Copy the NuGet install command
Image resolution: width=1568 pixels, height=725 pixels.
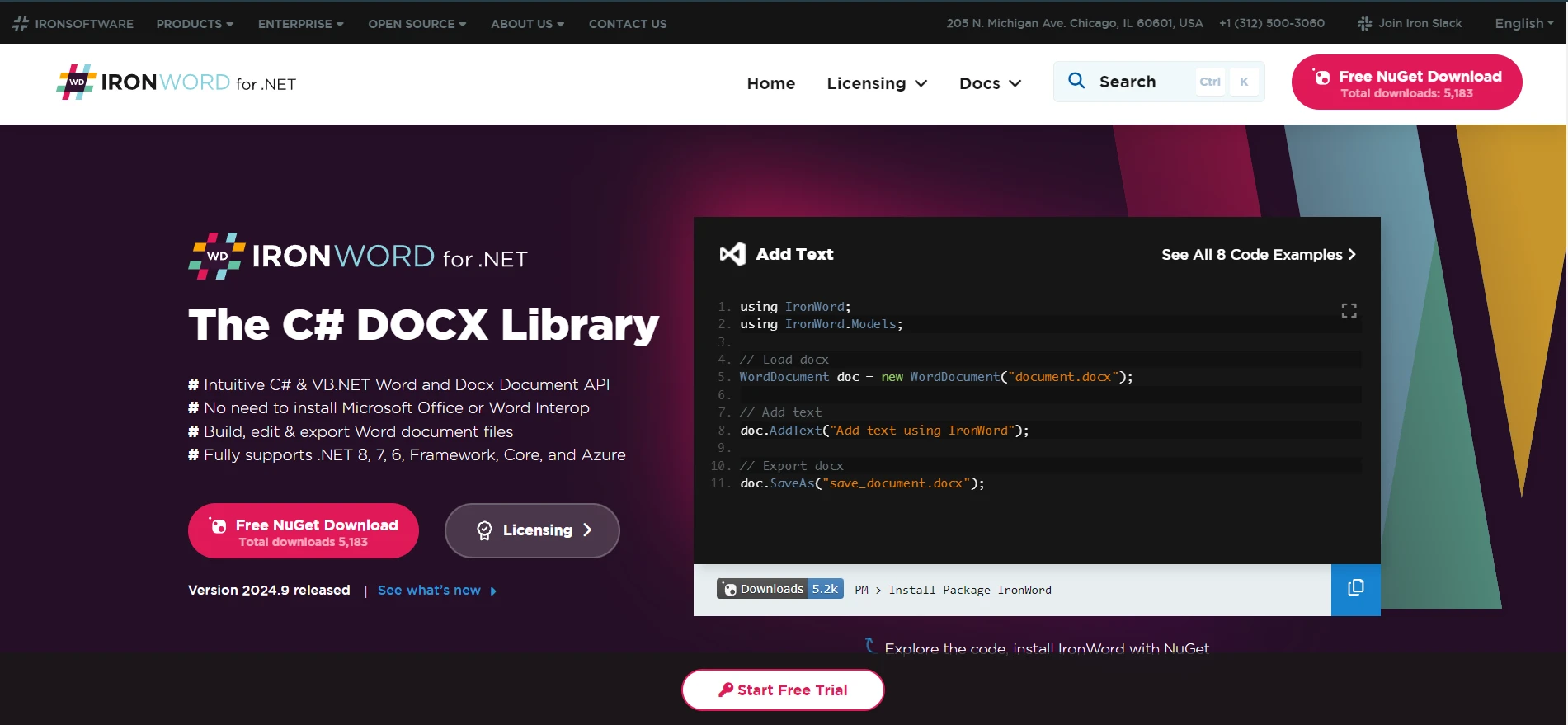(x=1355, y=589)
